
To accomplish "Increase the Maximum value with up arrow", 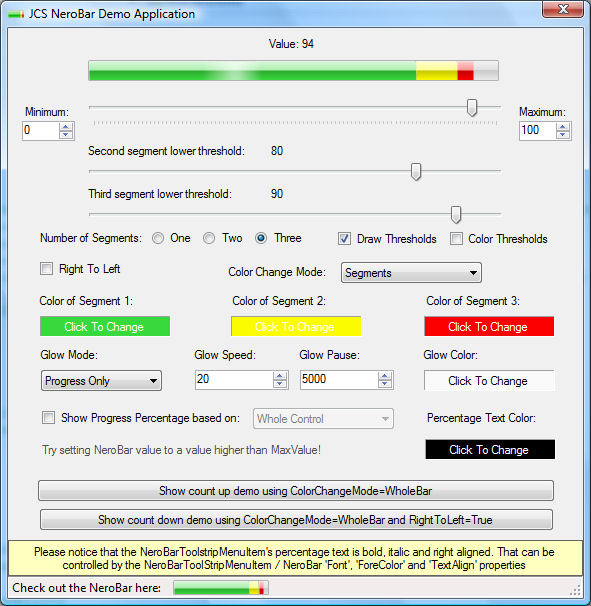I will point(562,127).
